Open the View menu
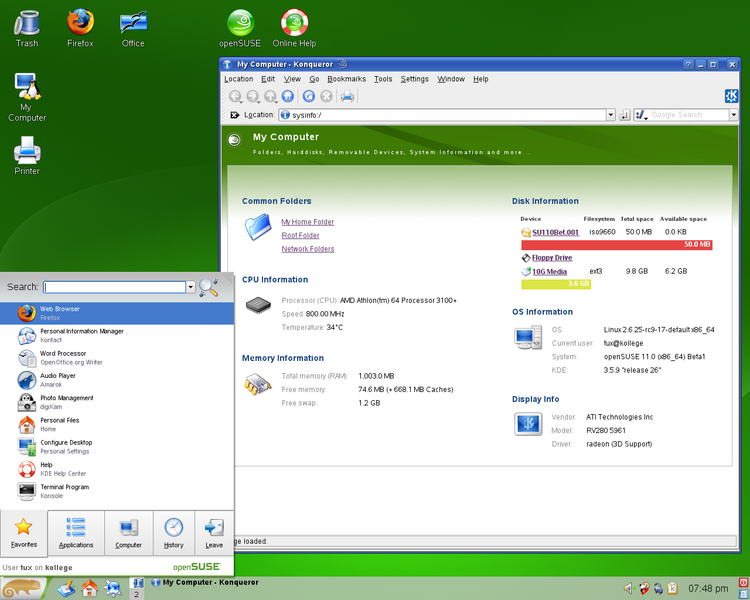Screen dimensions: 750x600 pyautogui.click(x=292, y=79)
